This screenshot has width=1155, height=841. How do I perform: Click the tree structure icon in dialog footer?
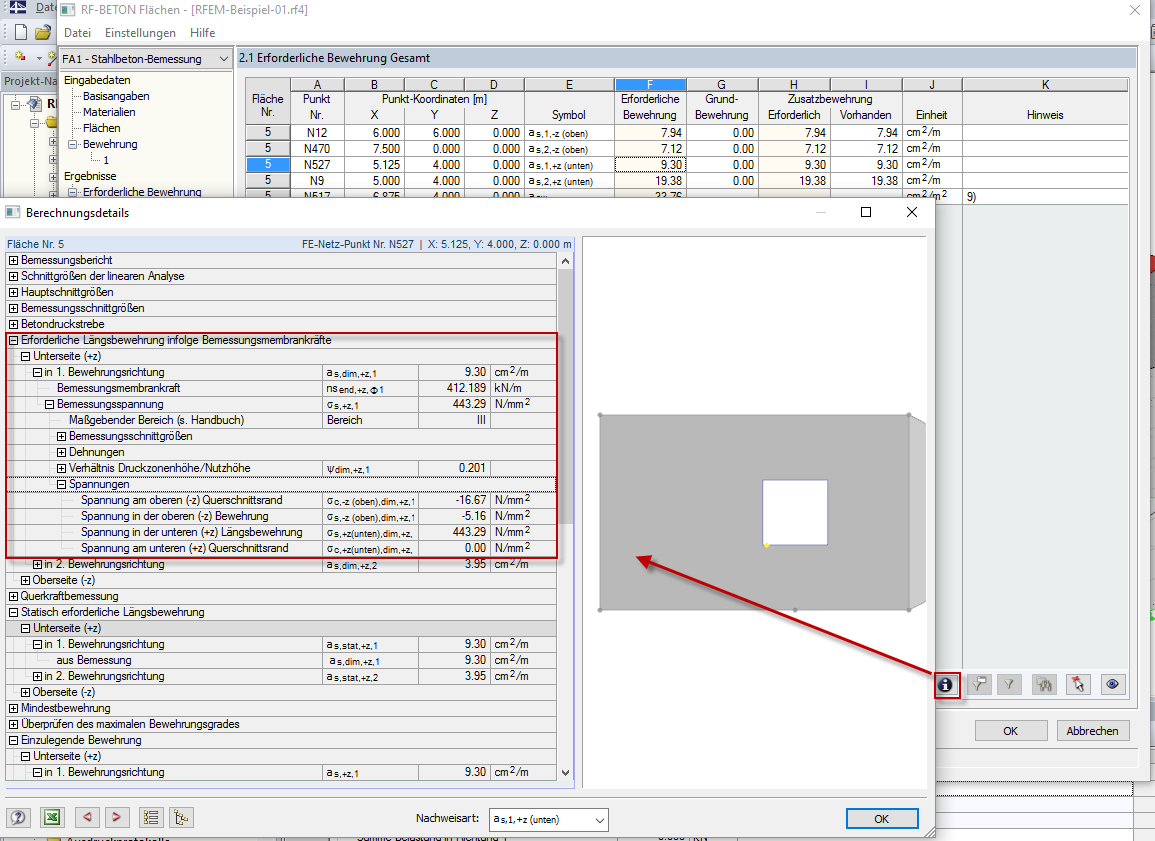181,817
